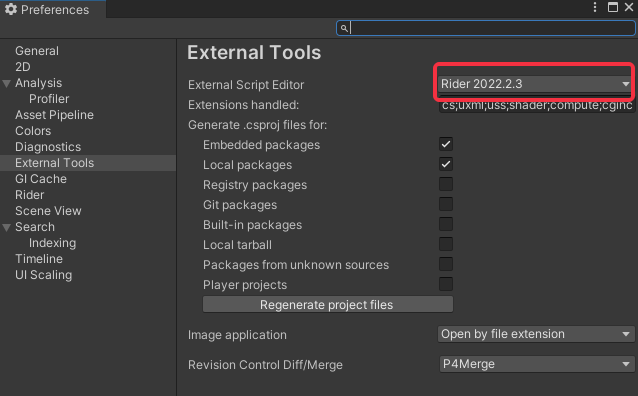The image size is (638, 396).
Task: Tick the Player projects checkbox
Action: click(446, 284)
